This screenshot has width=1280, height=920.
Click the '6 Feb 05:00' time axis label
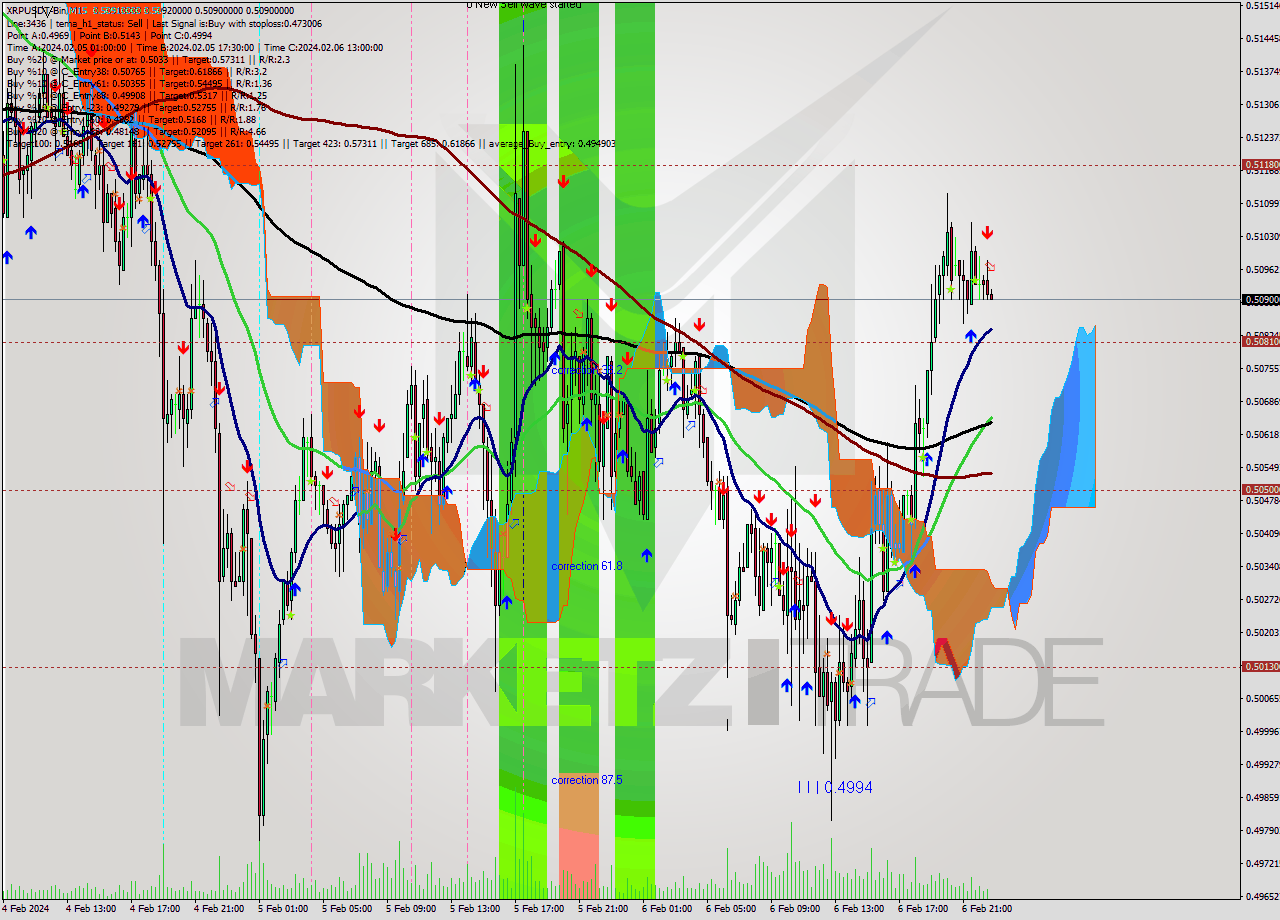tap(731, 909)
